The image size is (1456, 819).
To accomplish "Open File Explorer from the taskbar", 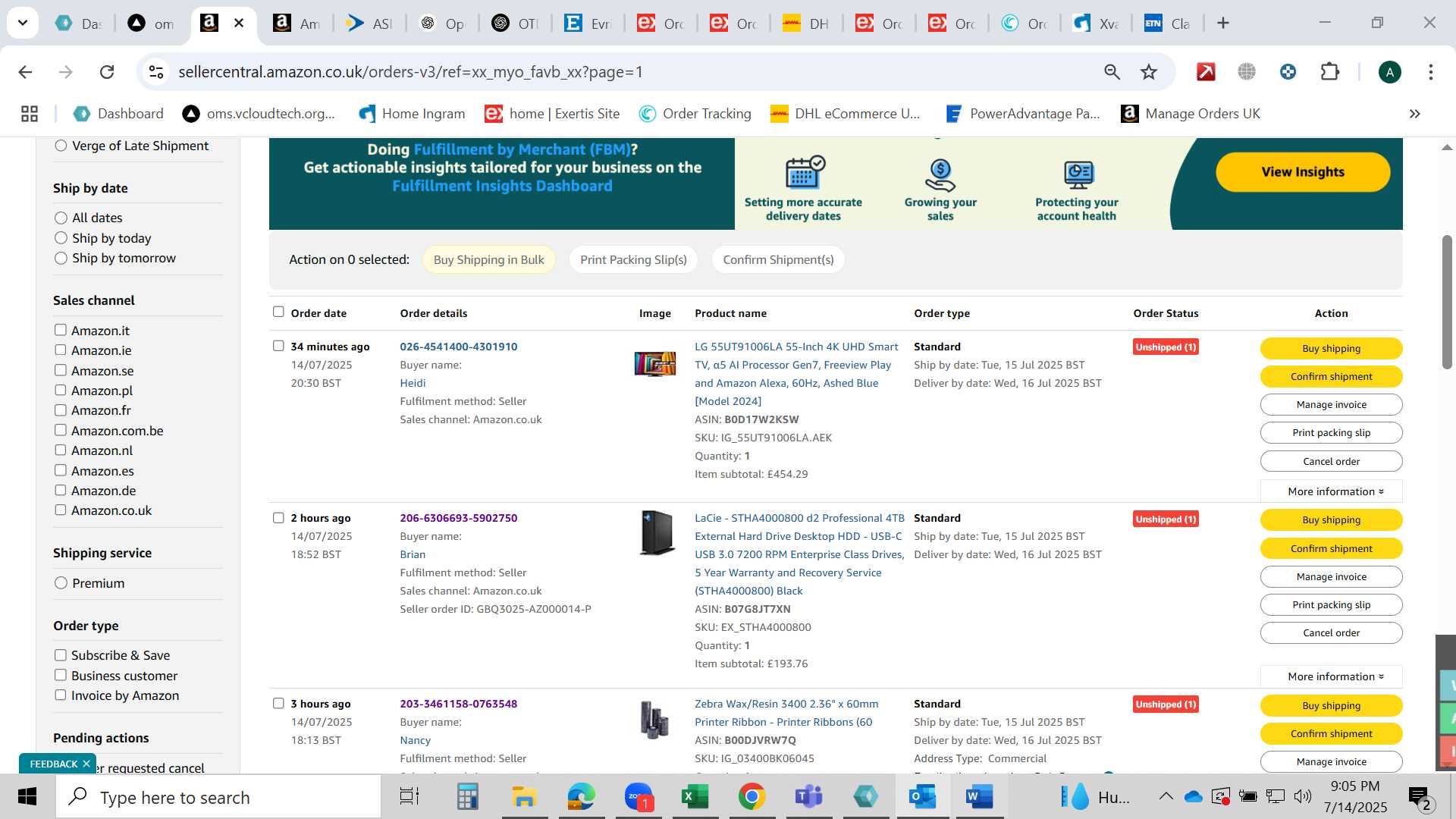I will (524, 797).
